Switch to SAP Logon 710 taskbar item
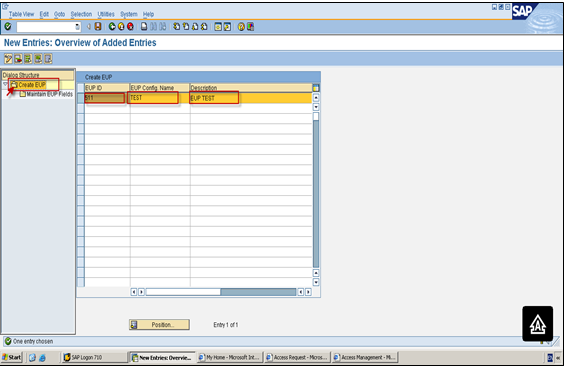Viewport: 566px width, 367px height. click(95, 357)
